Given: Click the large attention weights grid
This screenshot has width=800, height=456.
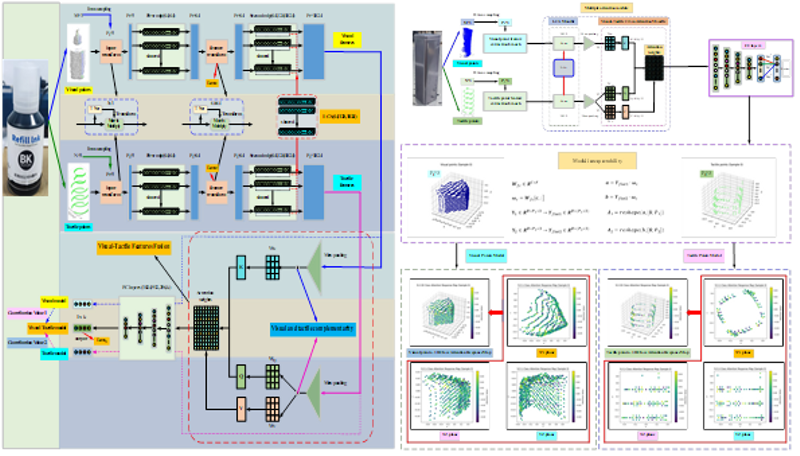Looking at the screenshot, I should click(x=206, y=326).
